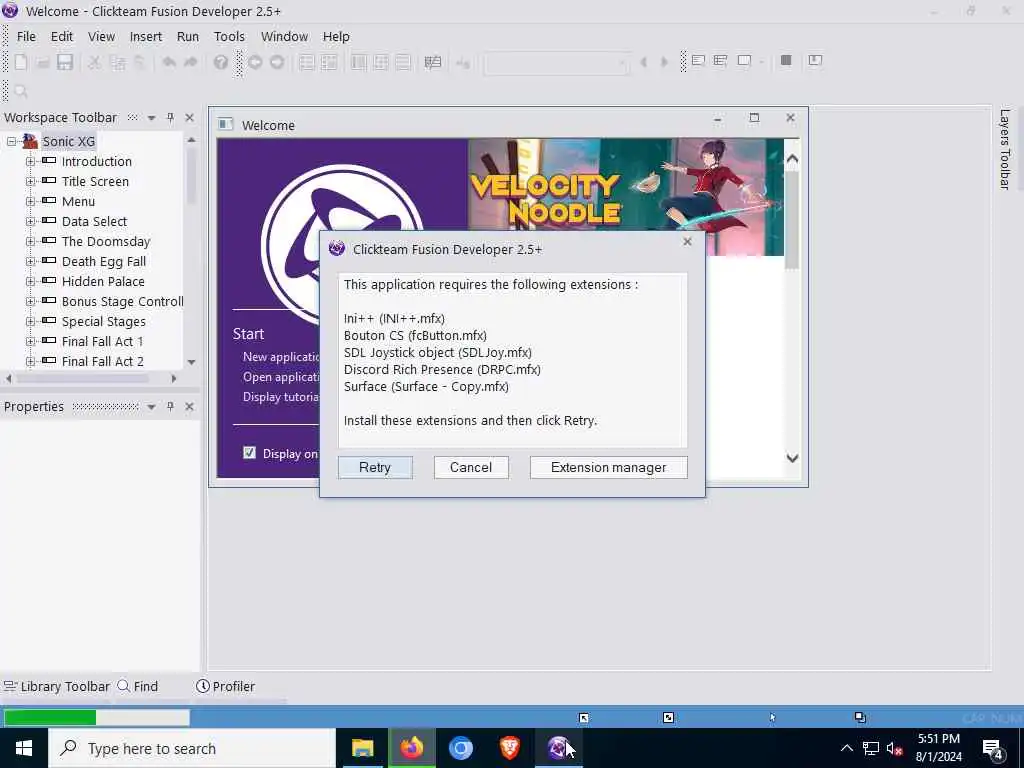Expand the Hidden Palace frame node
1024x768 pixels.
(30, 281)
